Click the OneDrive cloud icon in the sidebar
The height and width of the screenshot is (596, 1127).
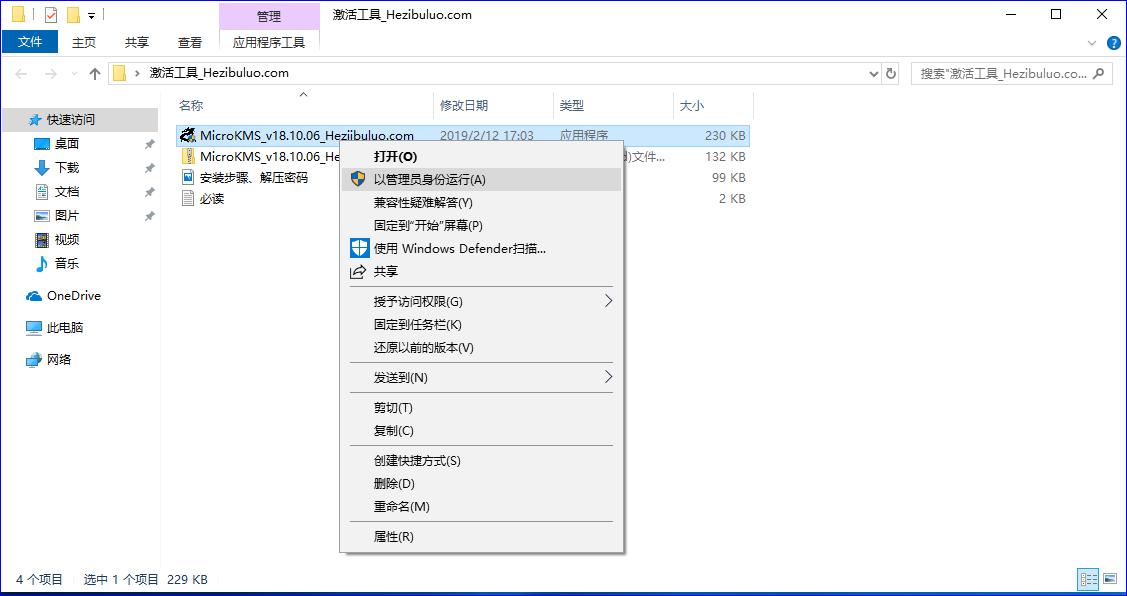(31, 295)
